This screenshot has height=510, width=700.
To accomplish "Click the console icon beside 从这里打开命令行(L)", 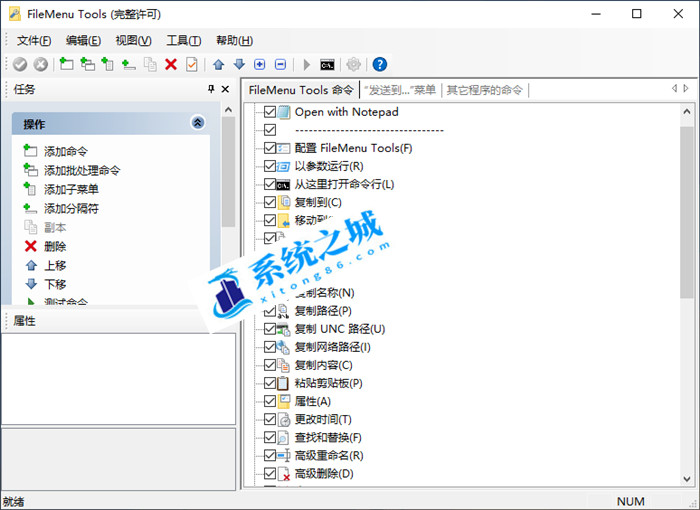I will pos(283,184).
